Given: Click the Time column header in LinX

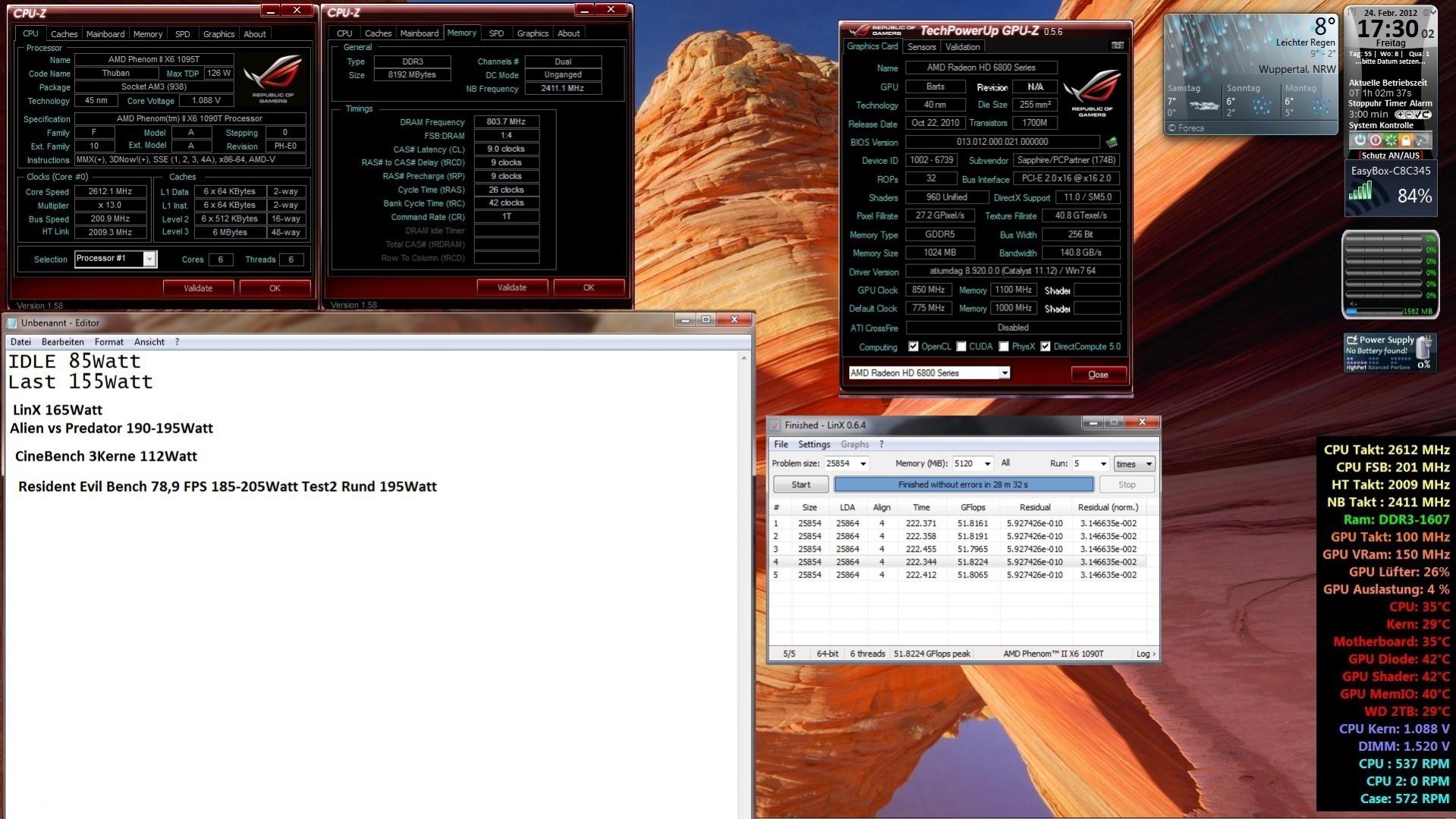Looking at the screenshot, I should (921, 508).
